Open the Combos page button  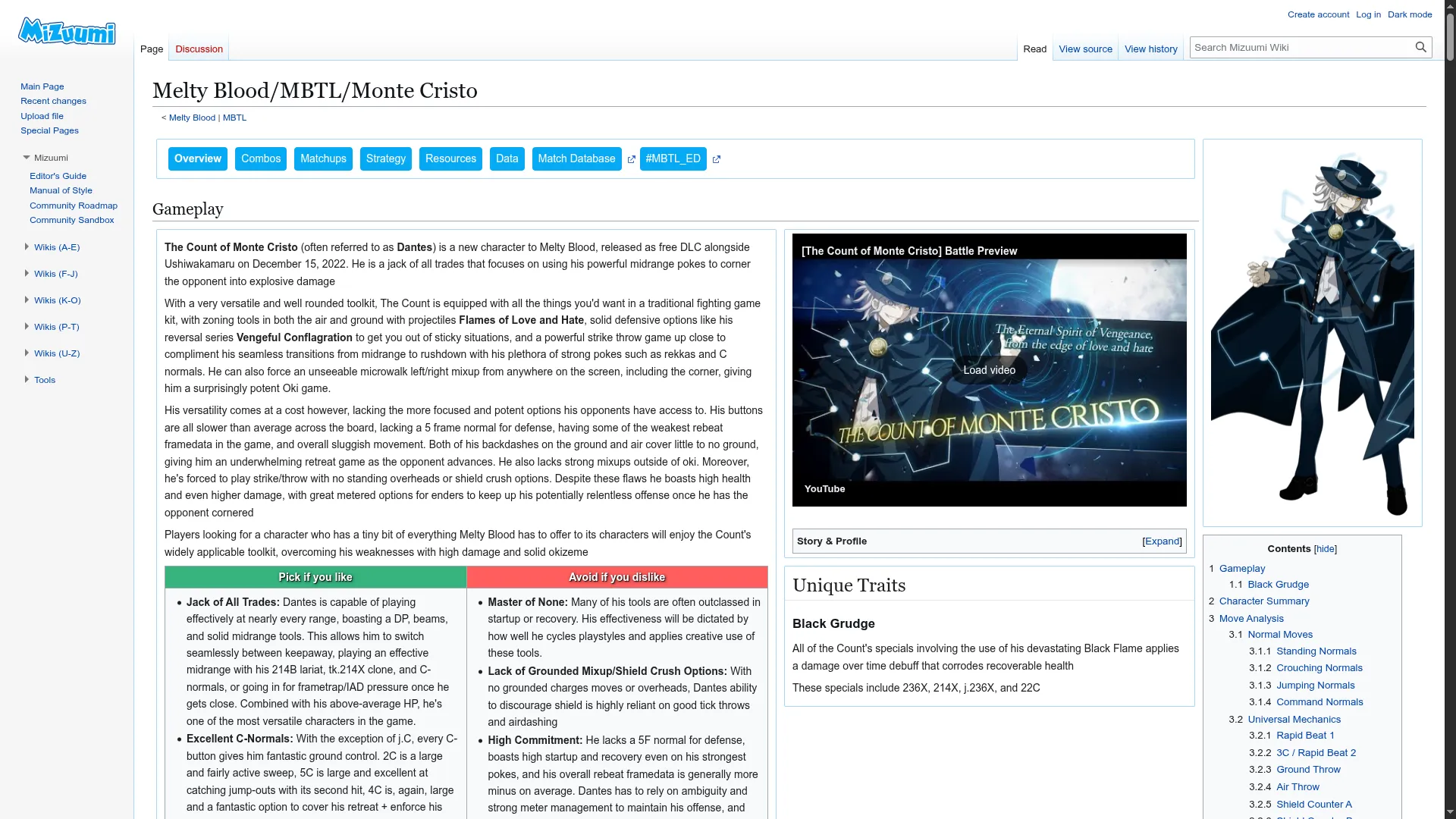point(261,159)
